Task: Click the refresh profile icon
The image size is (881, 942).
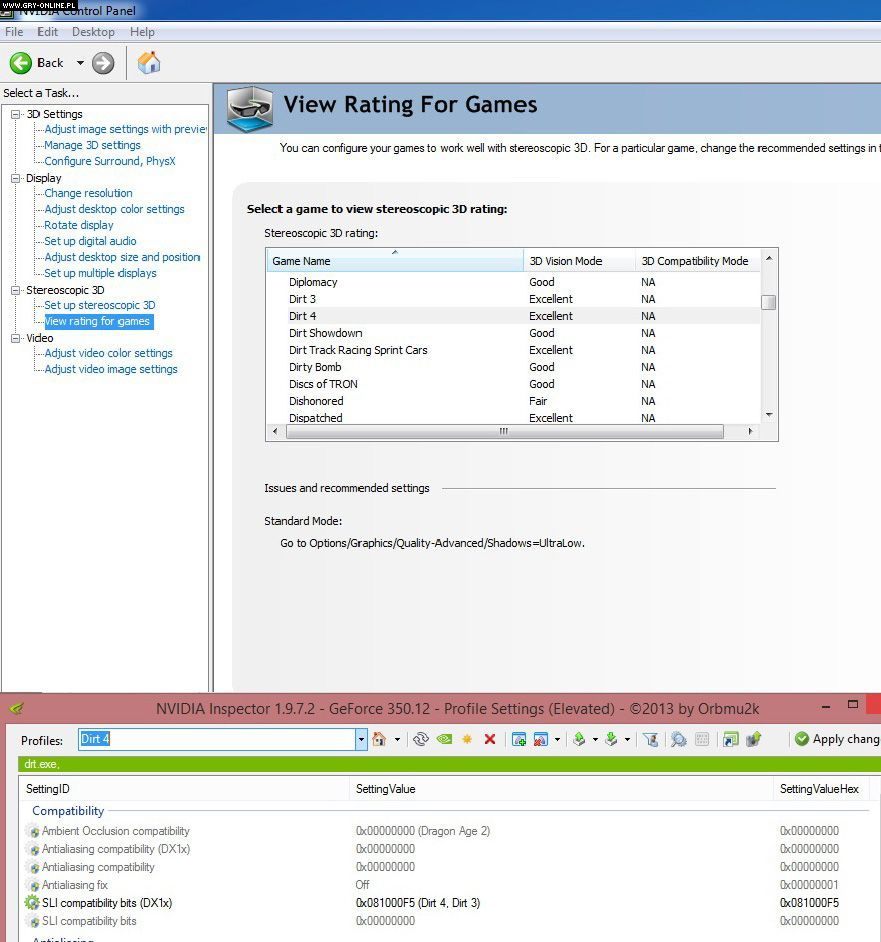Action: (x=421, y=739)
